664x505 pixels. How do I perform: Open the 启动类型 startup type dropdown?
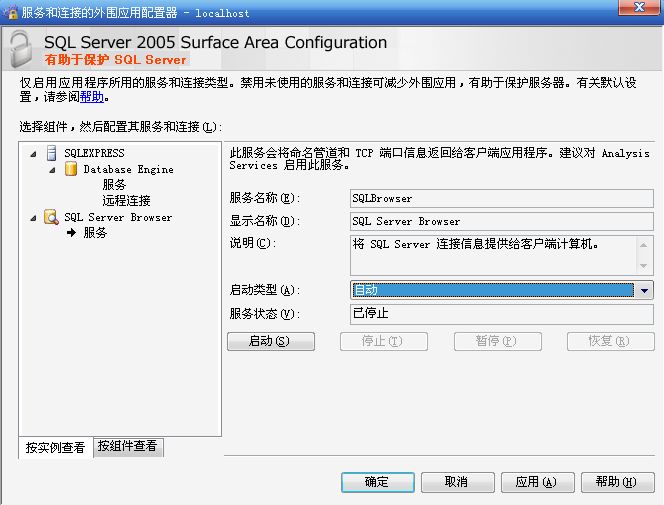pos(644,290)
